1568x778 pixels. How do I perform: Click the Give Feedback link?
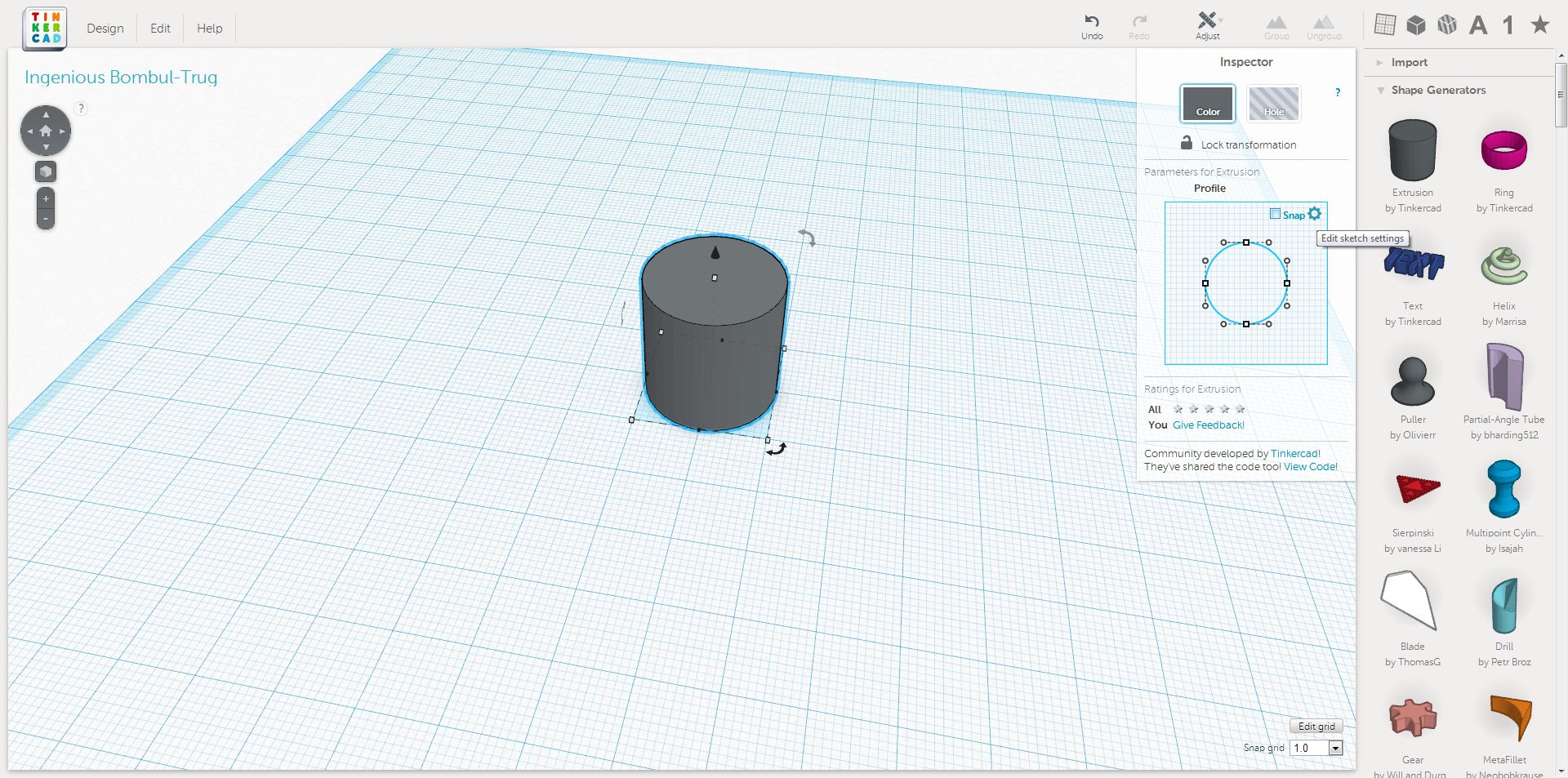click(1208, 425)
